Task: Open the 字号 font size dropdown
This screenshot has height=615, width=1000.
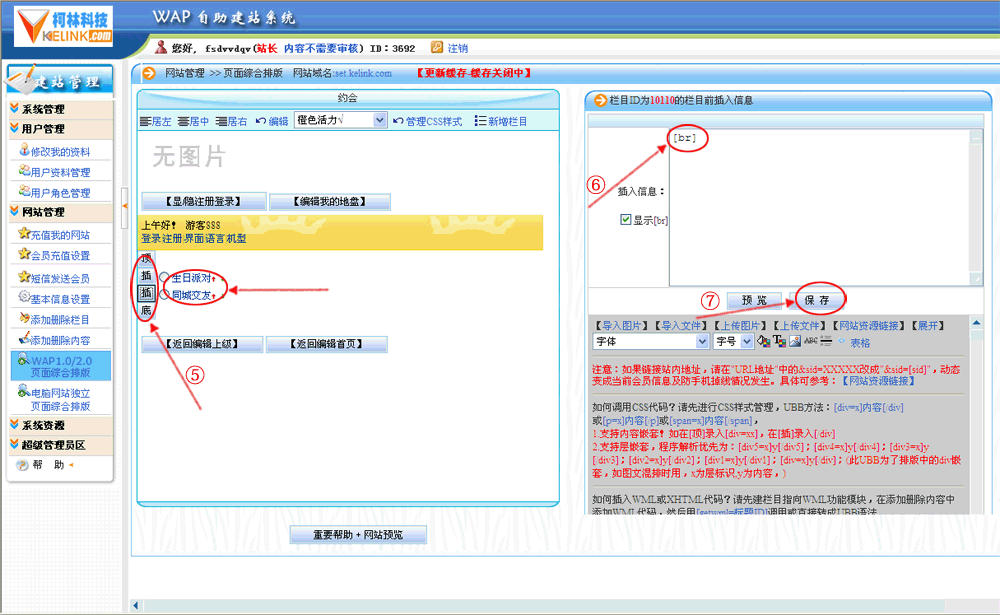Action: click(746, 341)
